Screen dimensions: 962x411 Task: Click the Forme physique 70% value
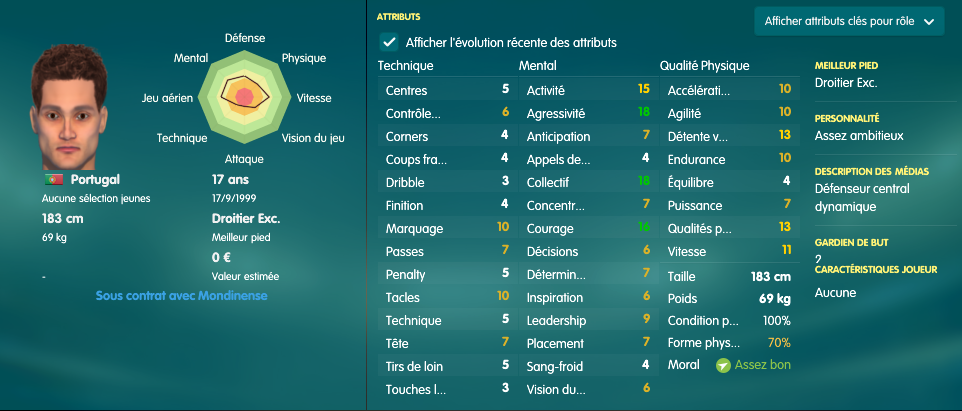coord(779,343)
